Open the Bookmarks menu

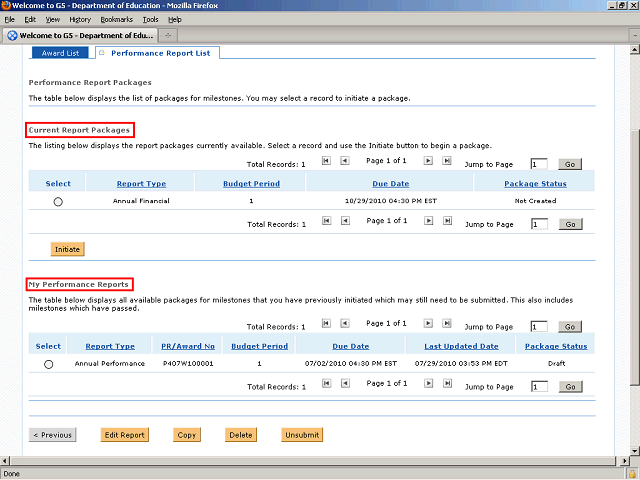pyautogui.click(x=116, y=19)
